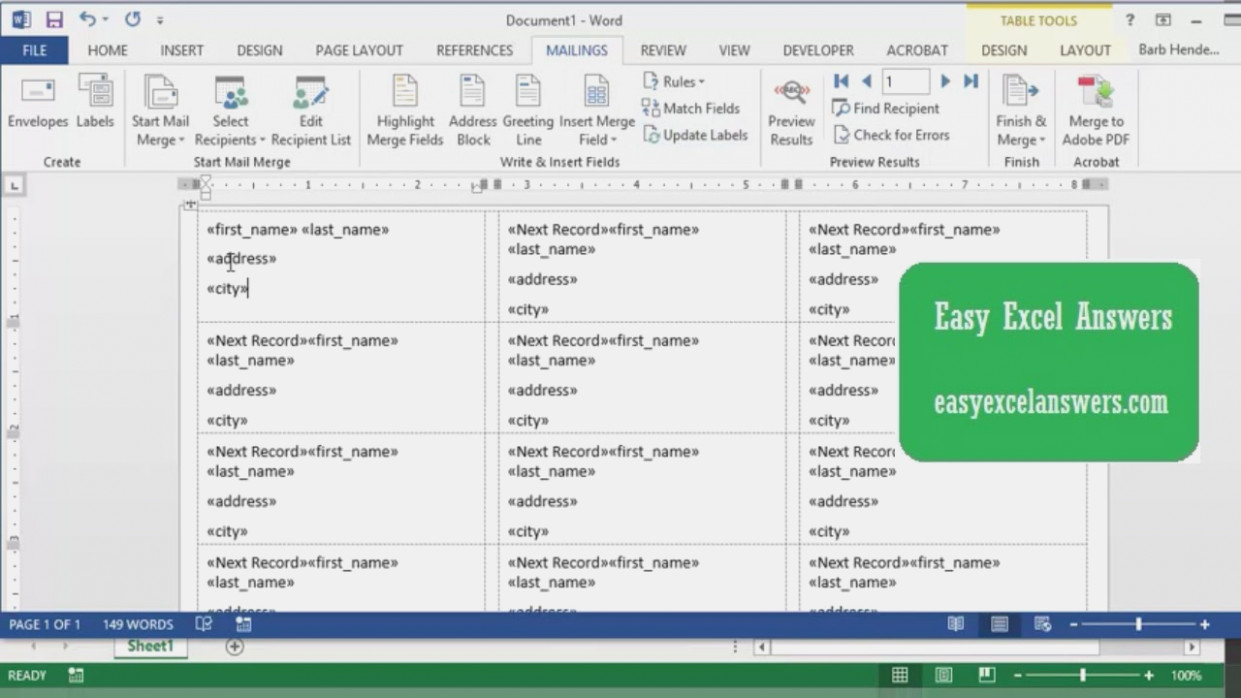Click Find Recipient

[886, 108]
